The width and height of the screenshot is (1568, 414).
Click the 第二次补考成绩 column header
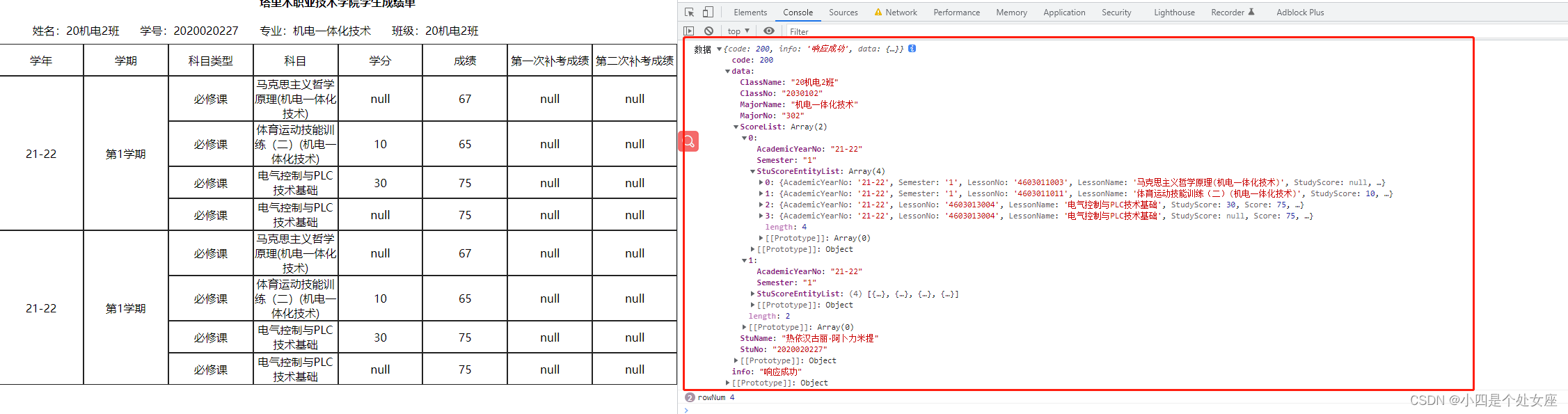pos(635,61)
